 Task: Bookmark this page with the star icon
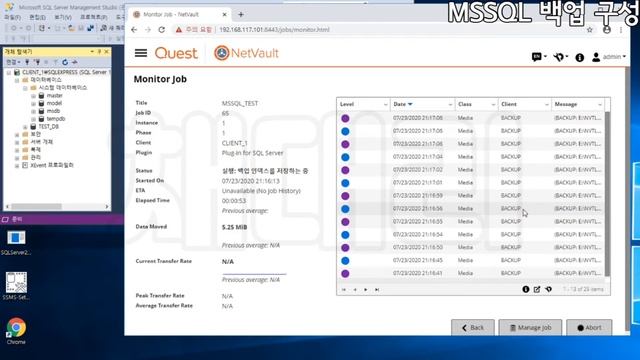[589, 30]
